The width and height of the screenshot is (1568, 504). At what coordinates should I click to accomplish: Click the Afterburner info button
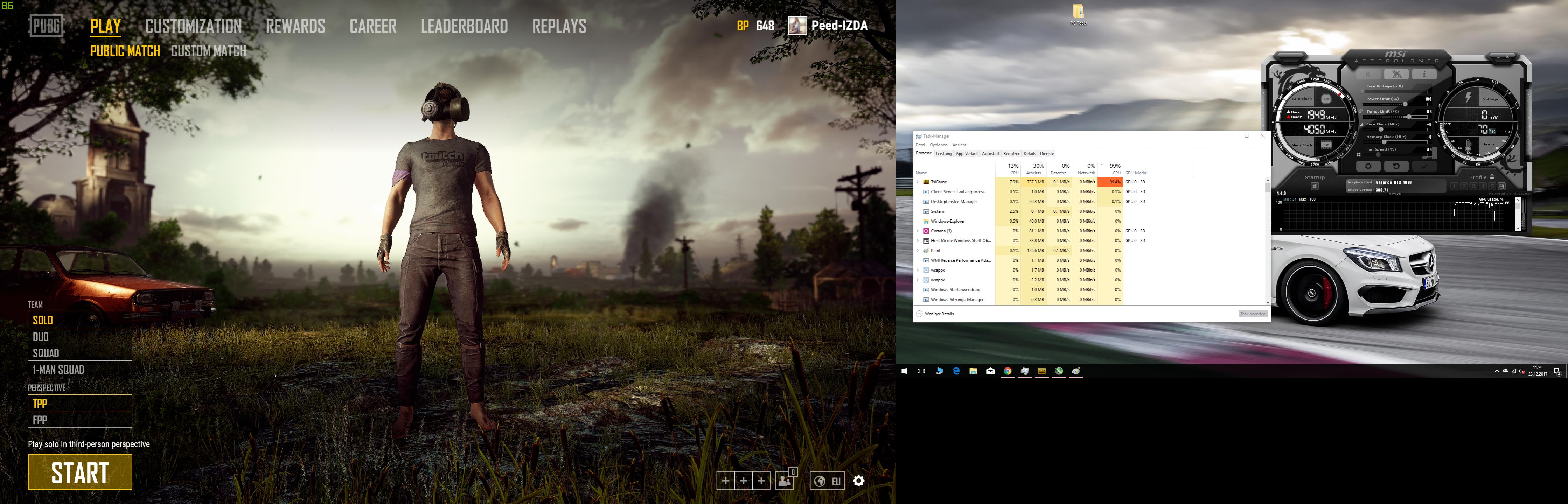1424,74
